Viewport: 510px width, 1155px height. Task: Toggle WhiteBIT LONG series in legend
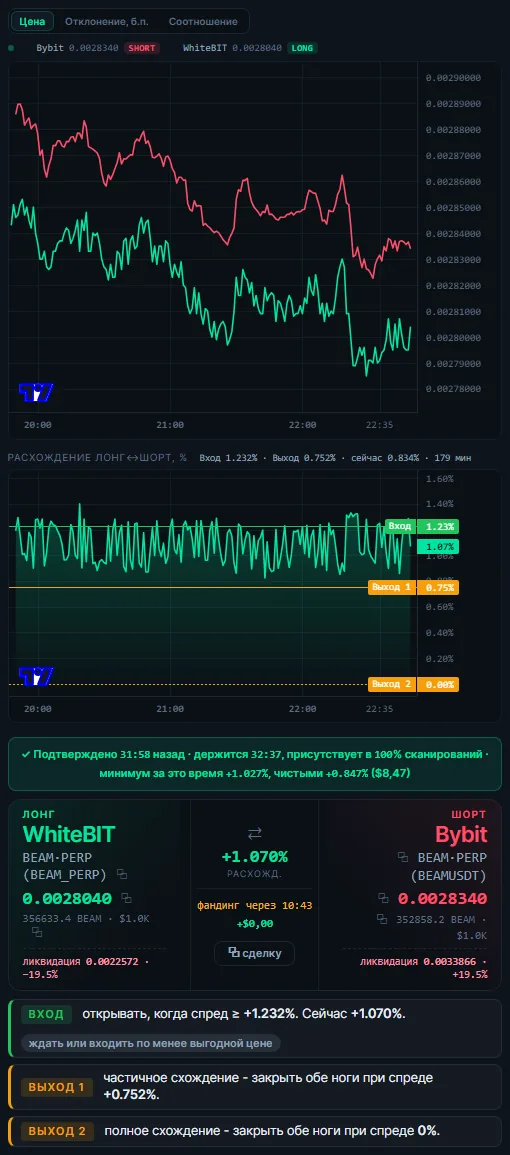[x=249, y=48]
